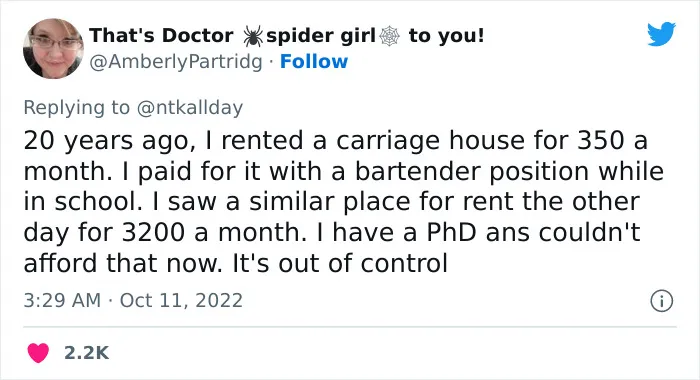
Task: Click the Oct 11, 2022 date
Action: 181,300
